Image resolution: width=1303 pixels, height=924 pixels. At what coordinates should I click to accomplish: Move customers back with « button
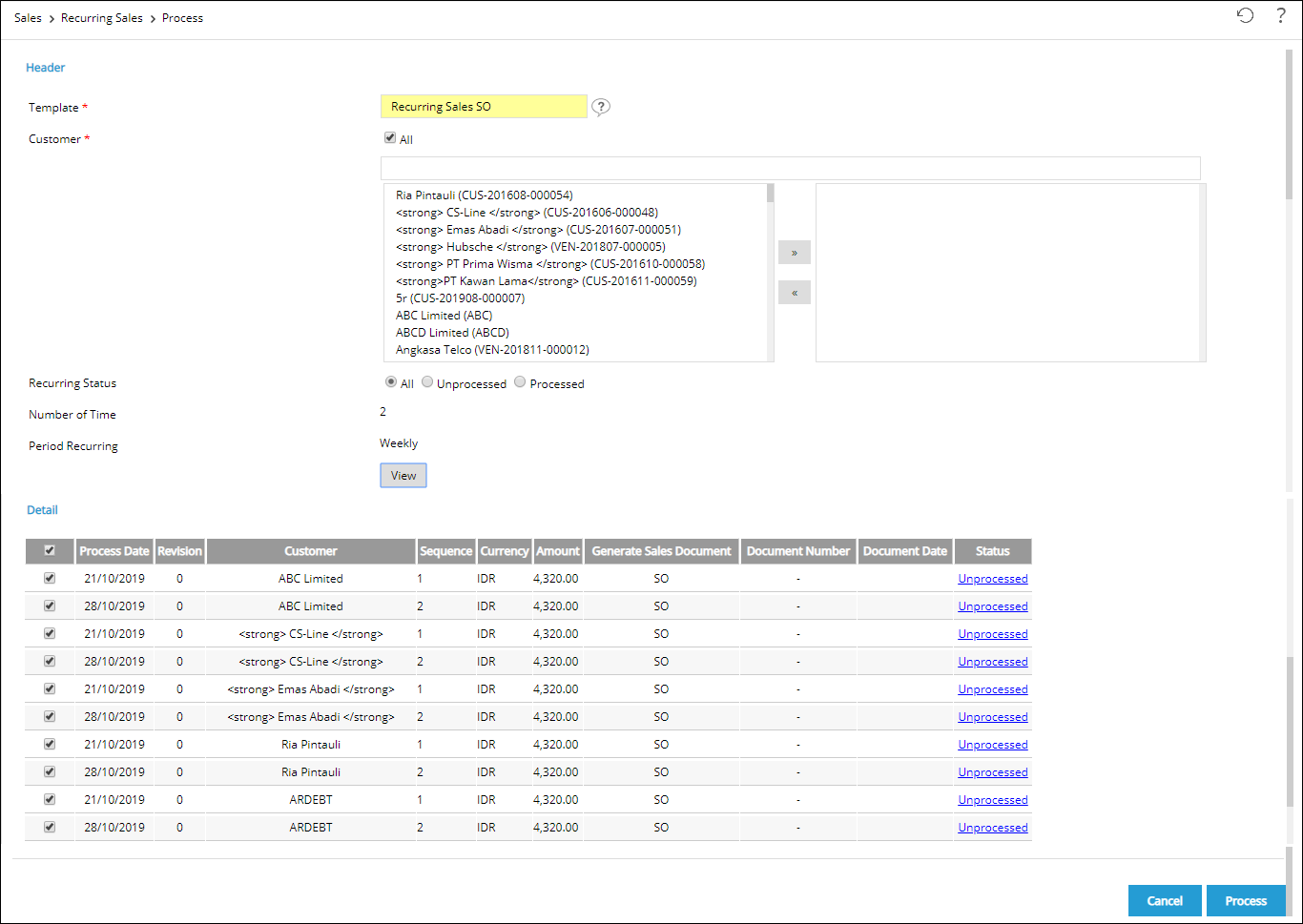[x=795, y=293]
